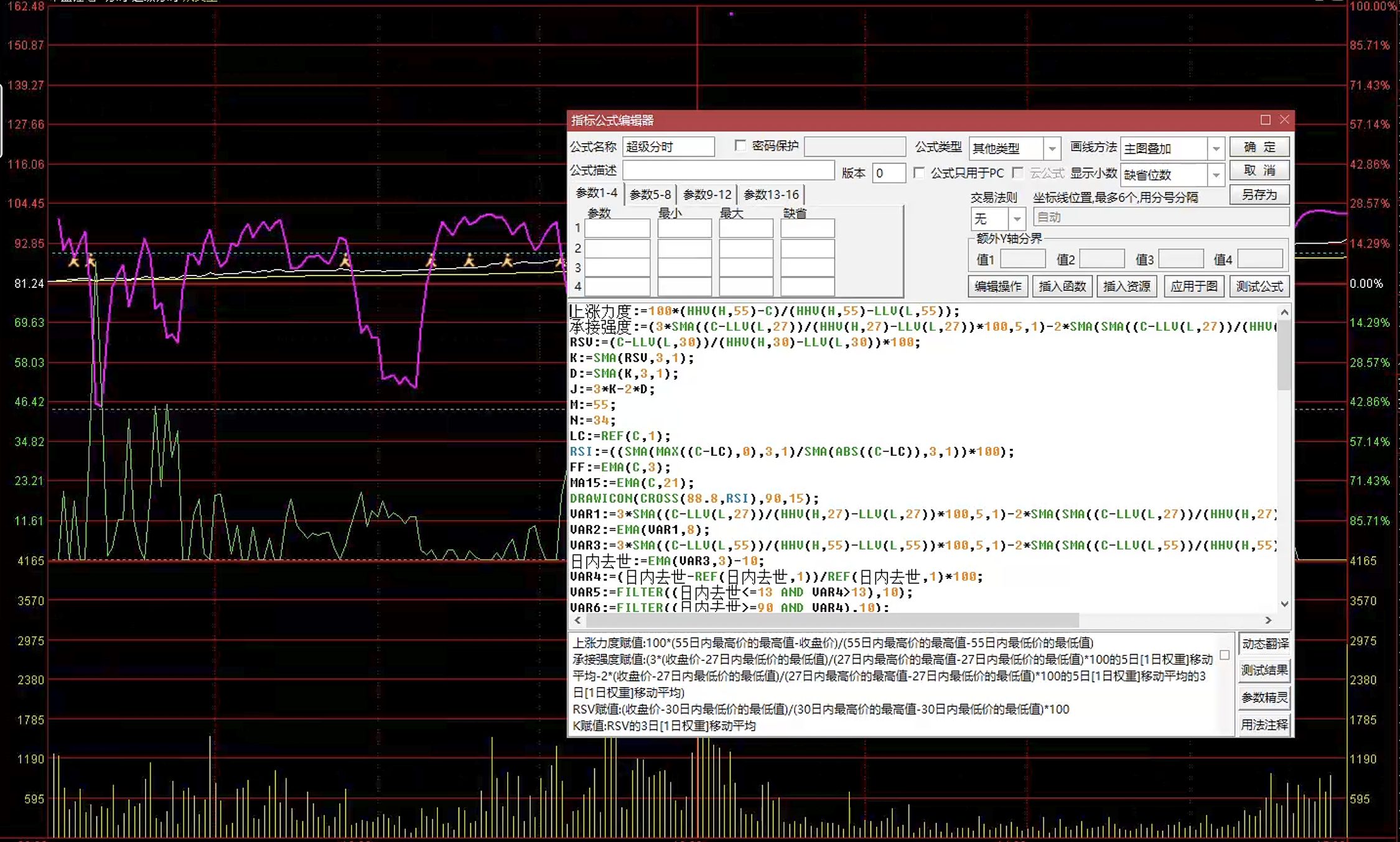
Task: Tick the small checkbox beside the translation panel
Action: 1225,655
